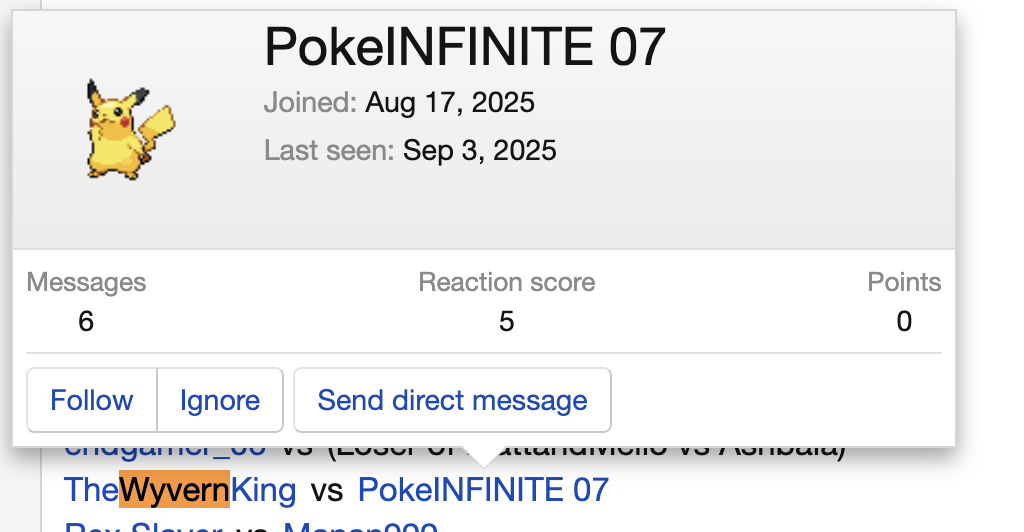The height and width of the screenshot is (532, 1024).
Task: Click the "vs" text beside TheWyvernKing
Action: coord(327,490)
